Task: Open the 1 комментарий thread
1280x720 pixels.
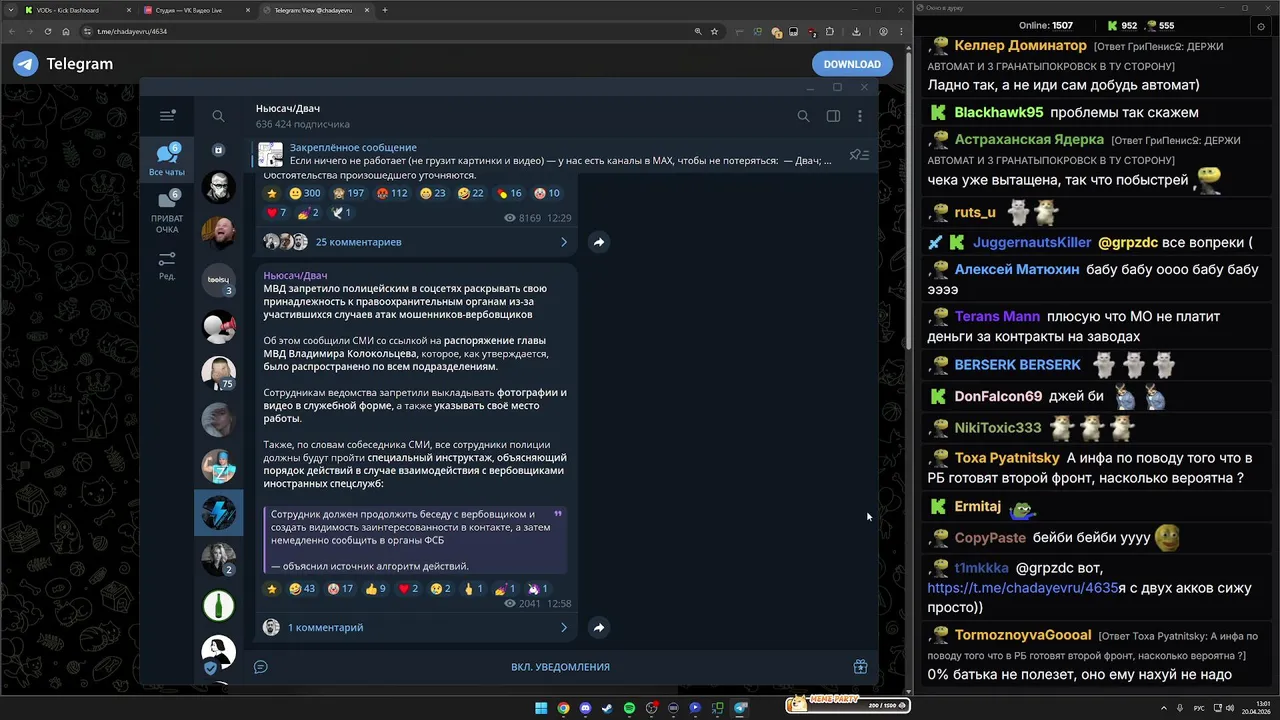Action: pyautogui.click(x=326, y=628)
